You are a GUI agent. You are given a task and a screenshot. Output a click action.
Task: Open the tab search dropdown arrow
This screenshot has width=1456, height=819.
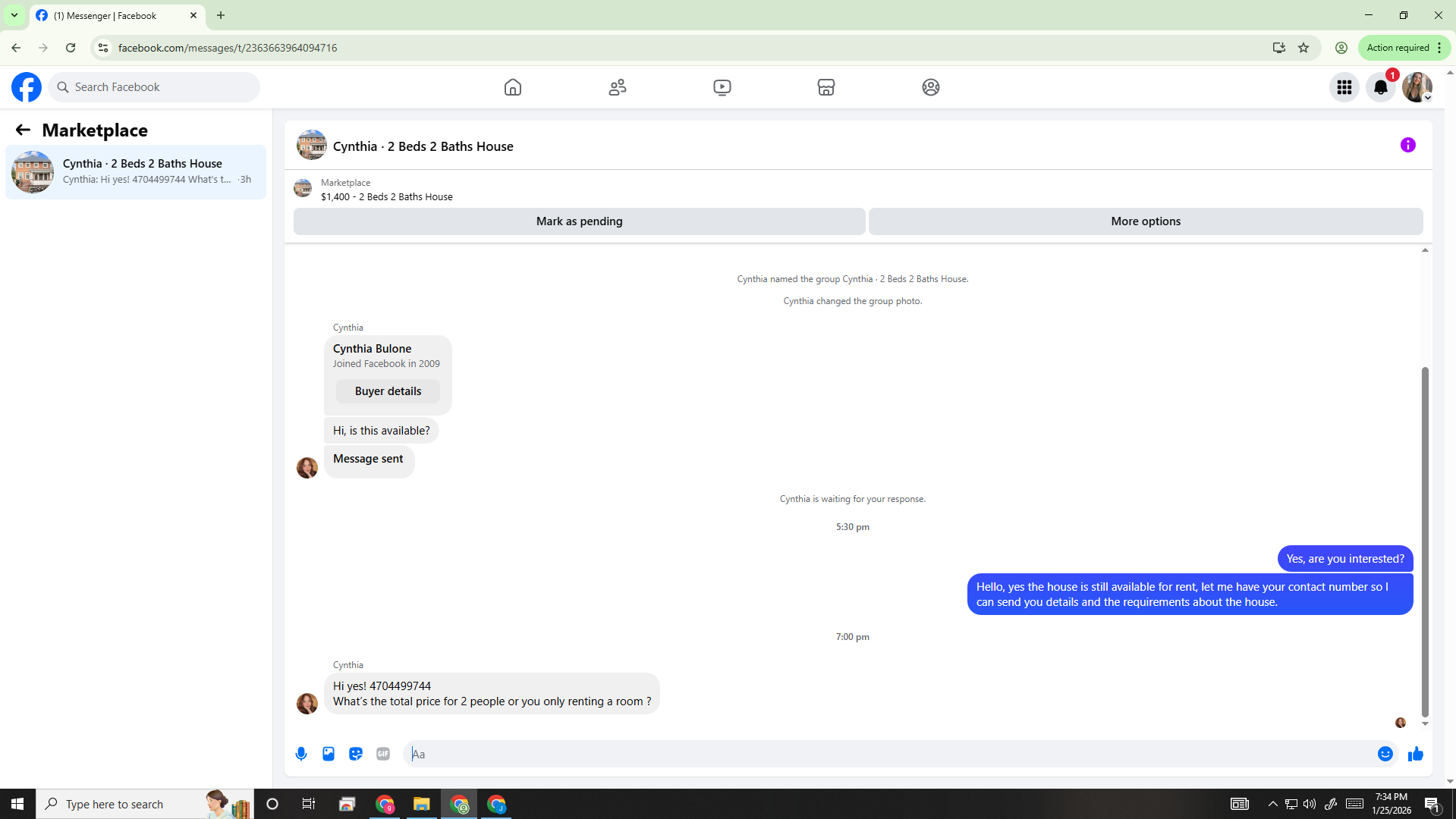click(x=14, y=15)
